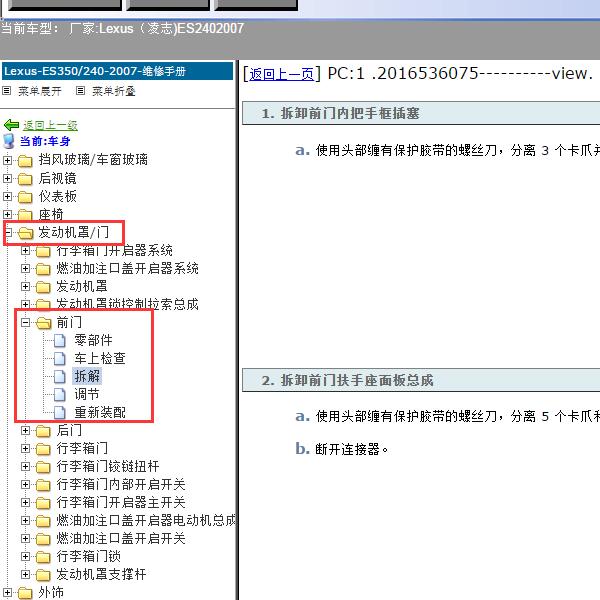Click the 重新装配 document icon
600x600 pixels.
pos(60,412)
